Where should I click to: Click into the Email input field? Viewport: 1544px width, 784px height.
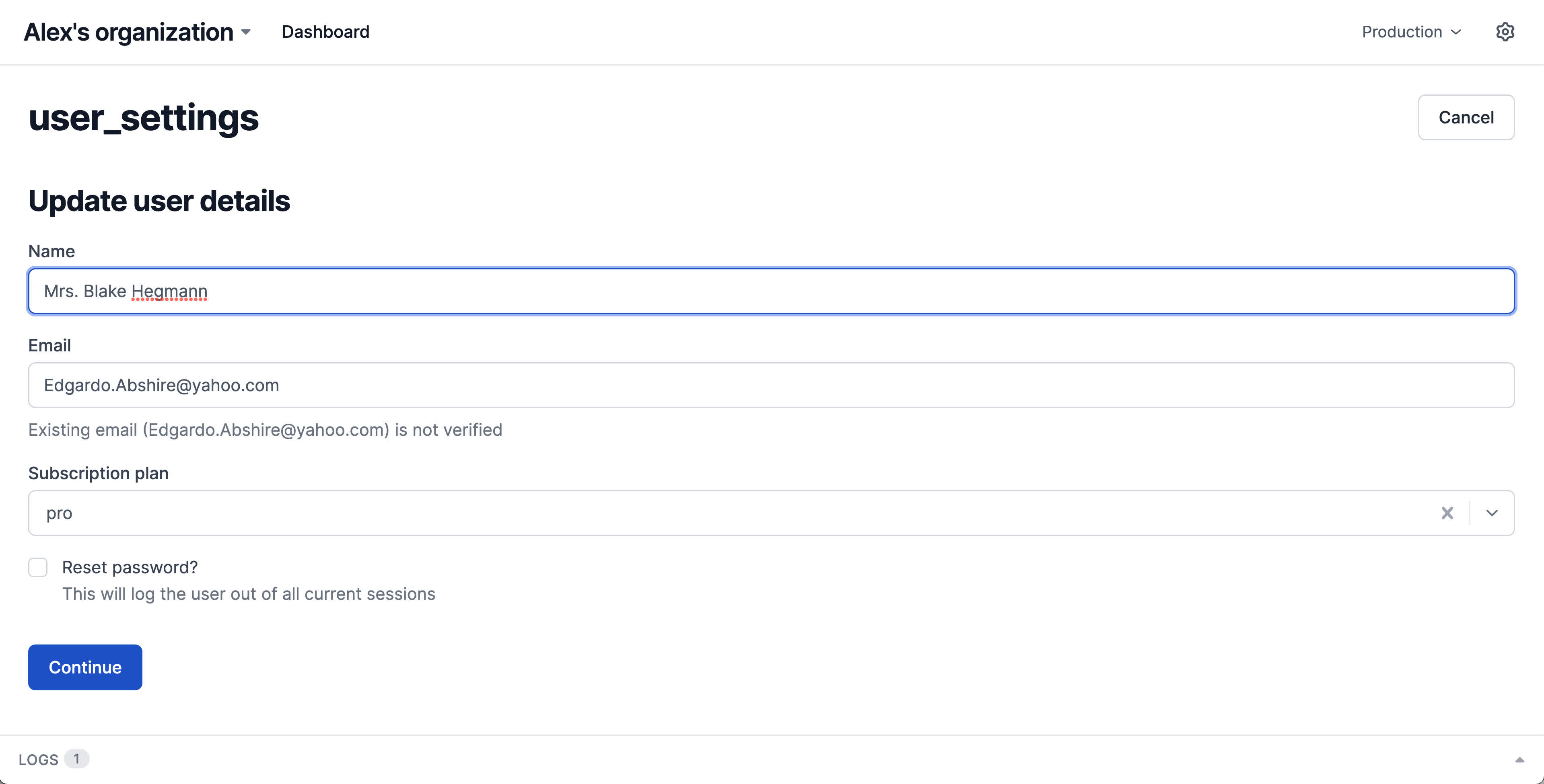point(771,385)
